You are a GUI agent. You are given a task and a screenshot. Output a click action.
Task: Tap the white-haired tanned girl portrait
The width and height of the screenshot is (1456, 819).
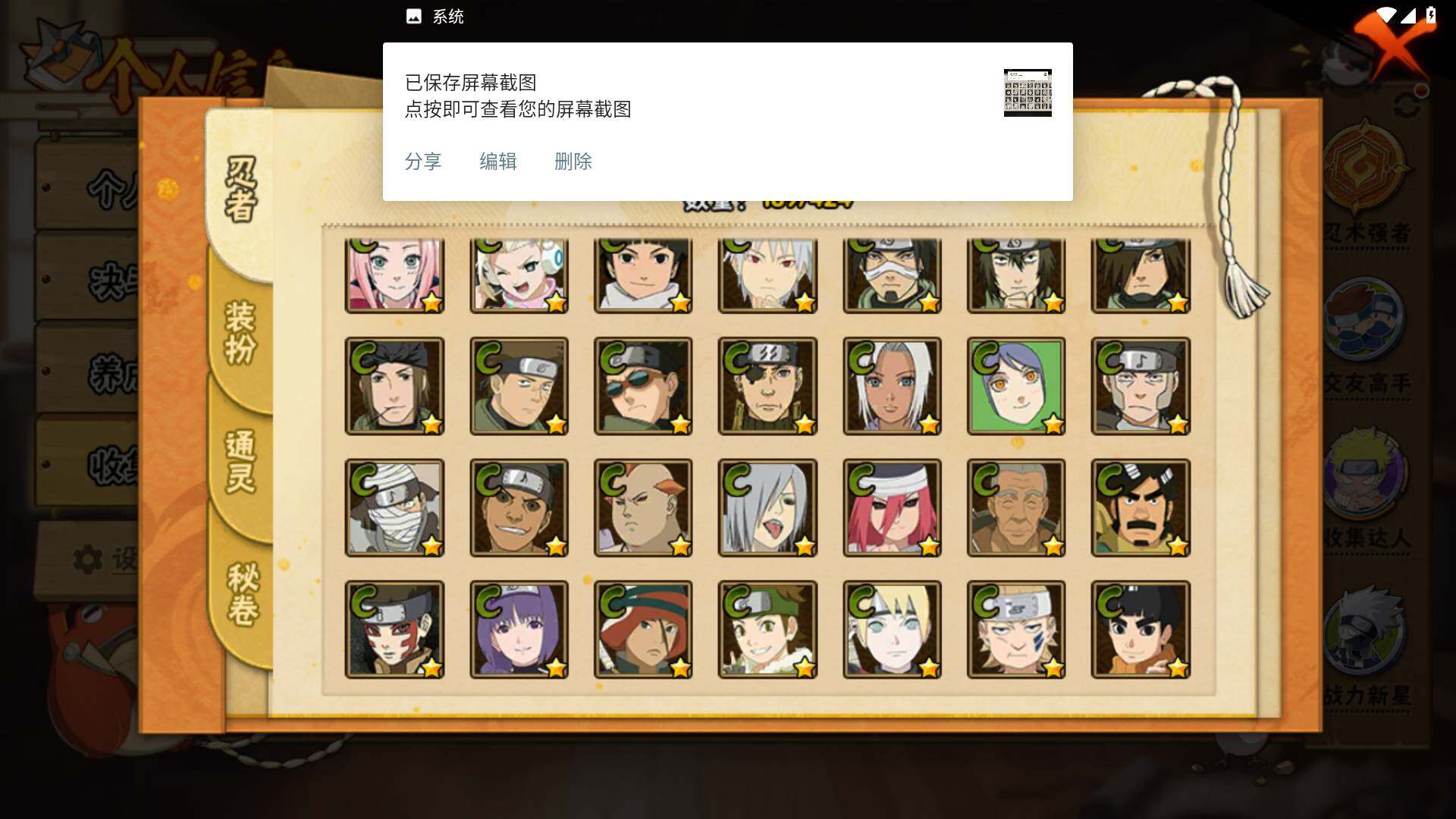point(892,386)
